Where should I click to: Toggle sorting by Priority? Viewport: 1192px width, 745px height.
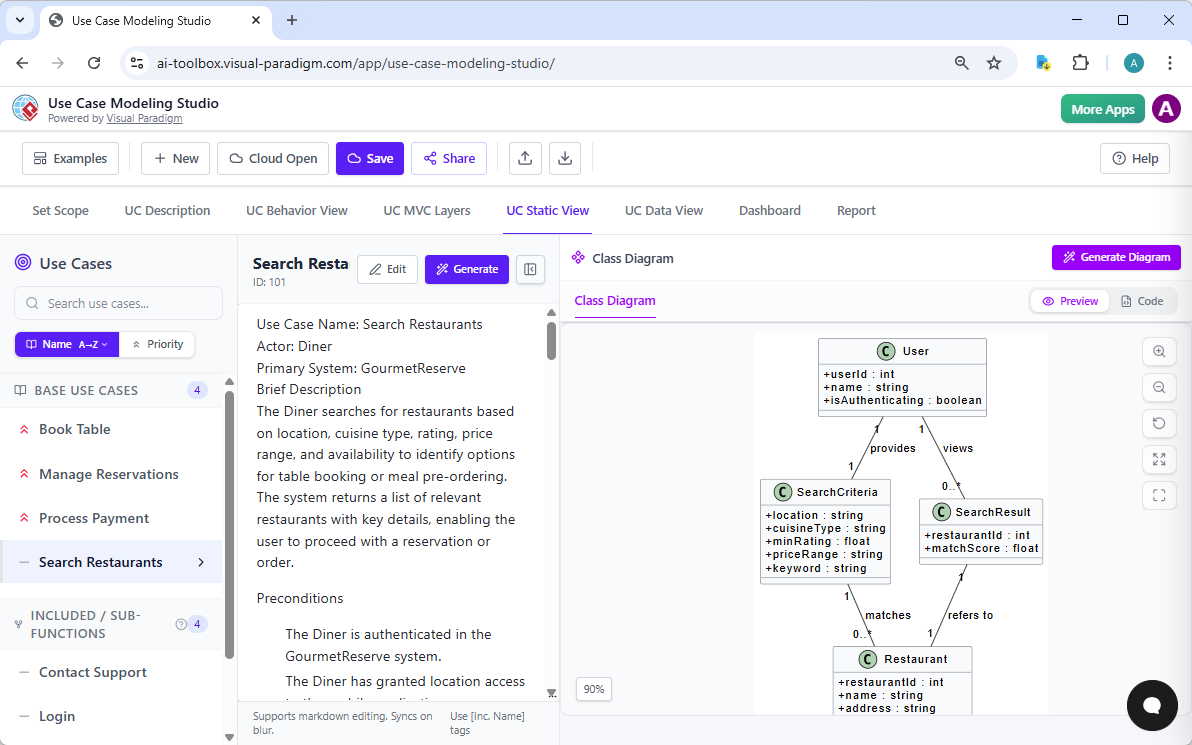point(157,344)
